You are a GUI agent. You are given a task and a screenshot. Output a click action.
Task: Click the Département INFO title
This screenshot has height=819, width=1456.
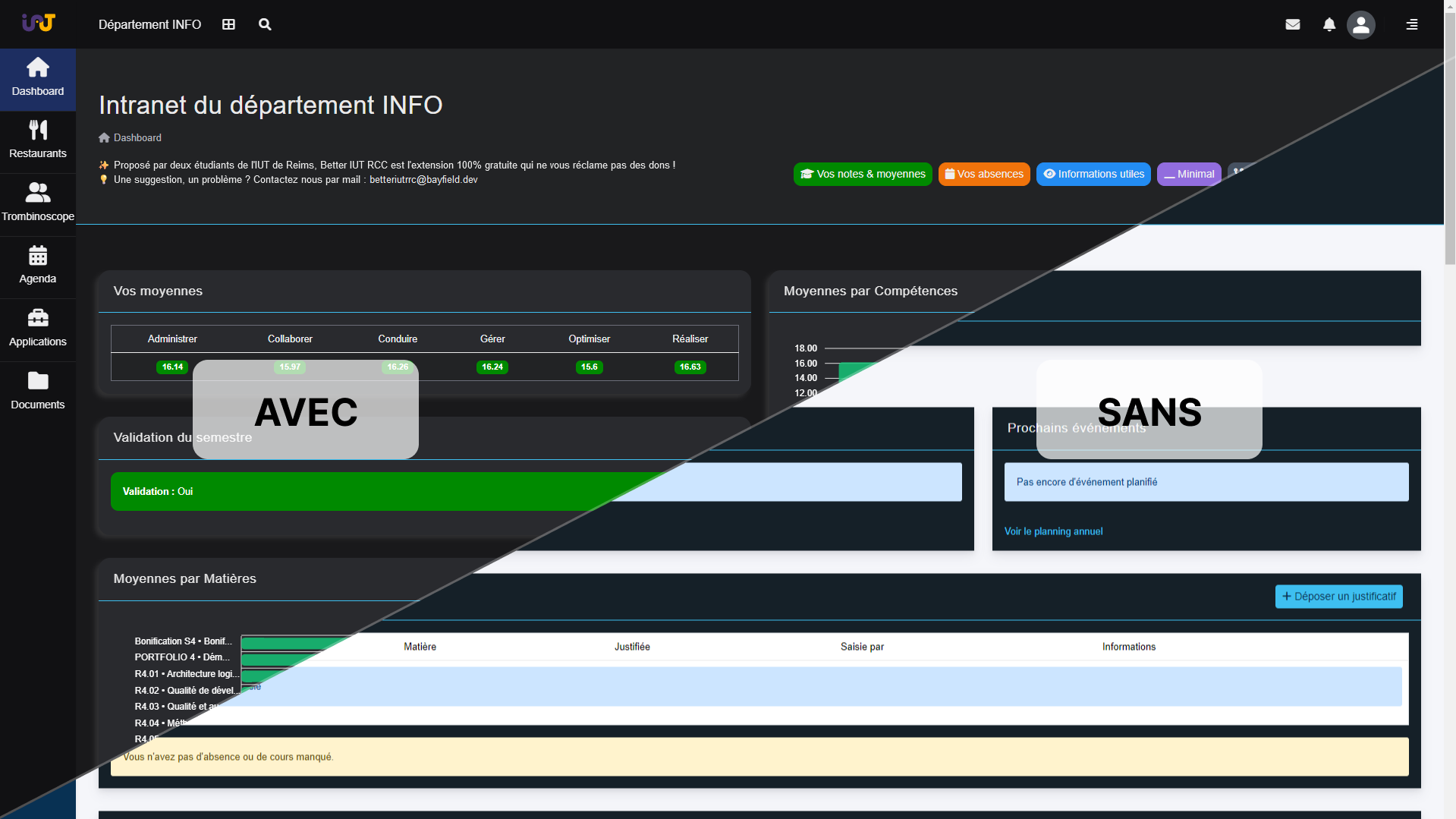coord(149,24)
